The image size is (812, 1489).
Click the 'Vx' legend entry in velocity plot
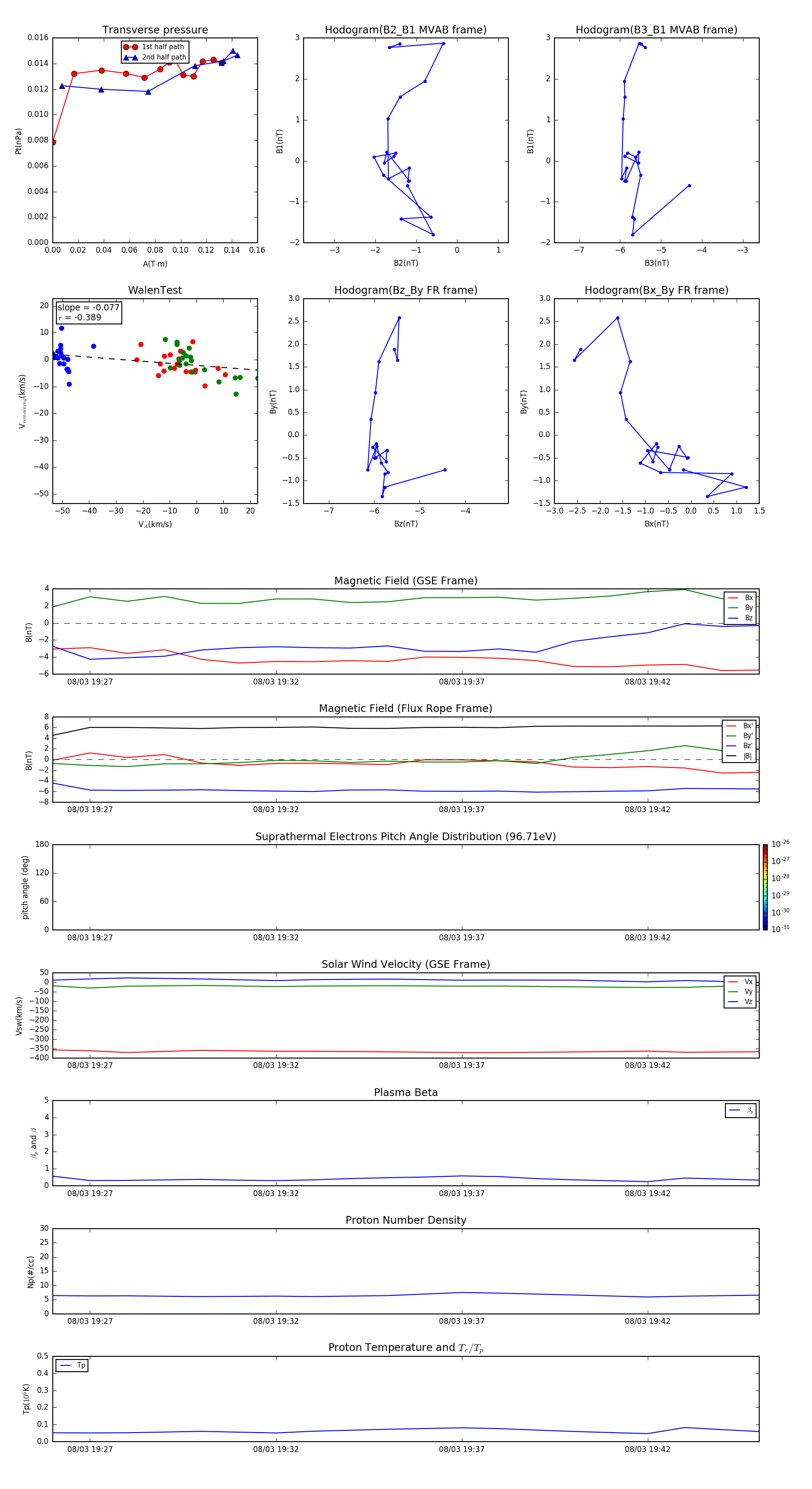click(740, 981)
